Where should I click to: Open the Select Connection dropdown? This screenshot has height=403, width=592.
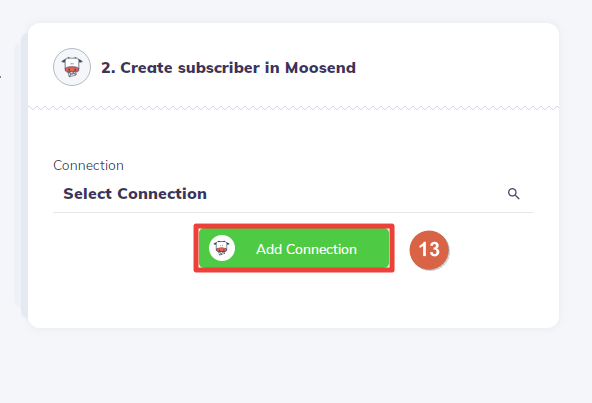click(x=293, y=194)
